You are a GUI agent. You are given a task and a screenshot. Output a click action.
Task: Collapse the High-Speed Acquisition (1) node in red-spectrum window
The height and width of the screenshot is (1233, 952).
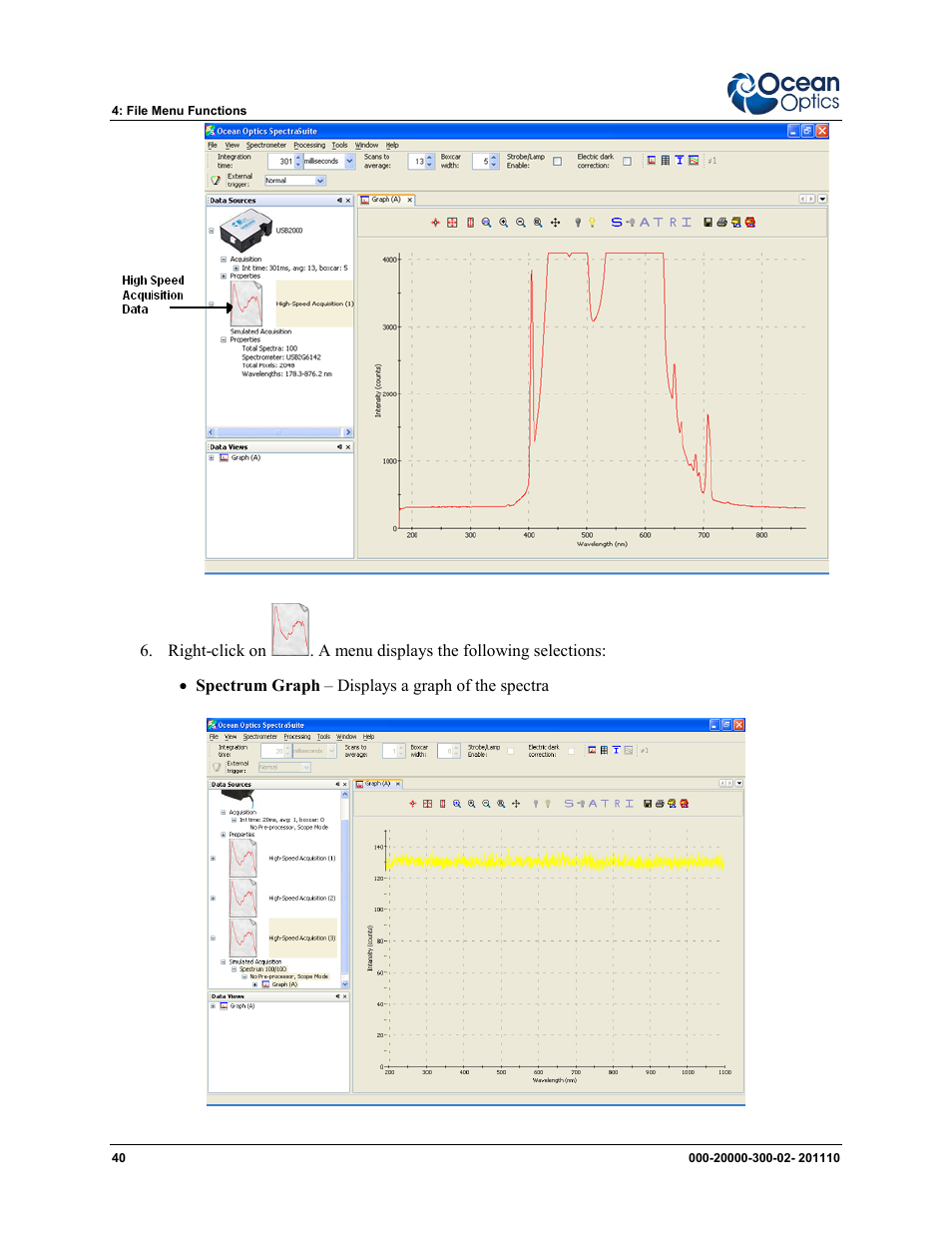212,304
